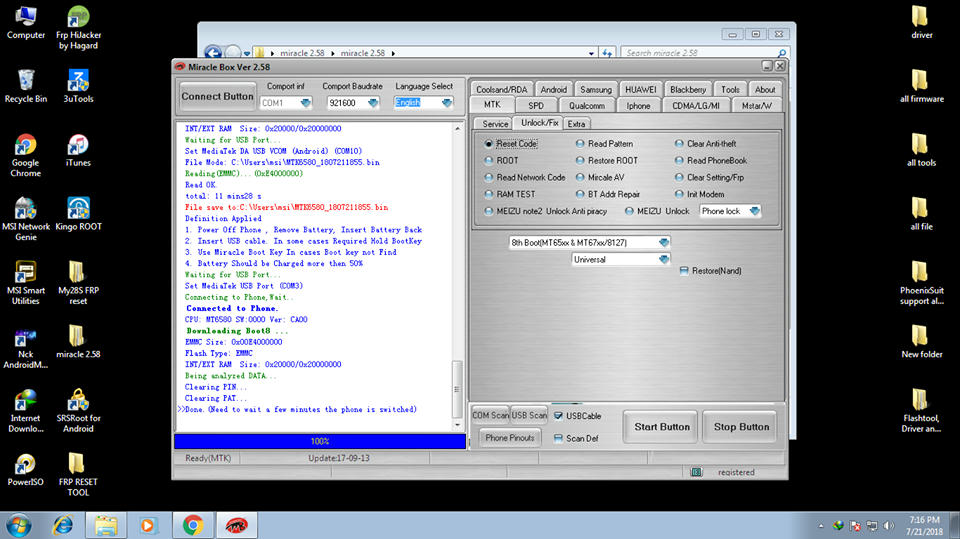
Task: Expand the Phone lock dropdown
Action: click(754, 211)
